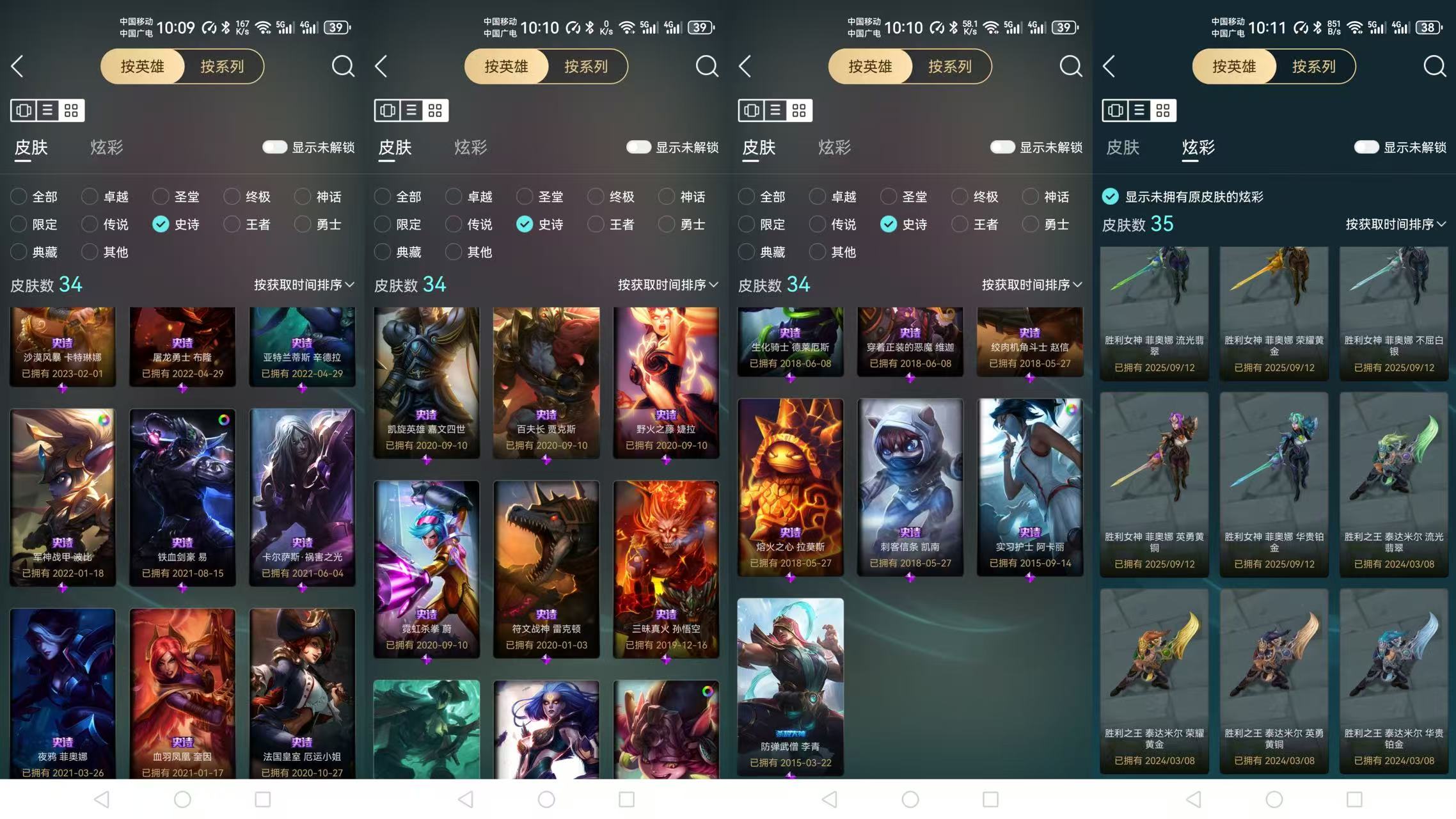Tap the search icon in the 10:09 screen
Screen dimensions: 1456x819
(x=343, y=66)
